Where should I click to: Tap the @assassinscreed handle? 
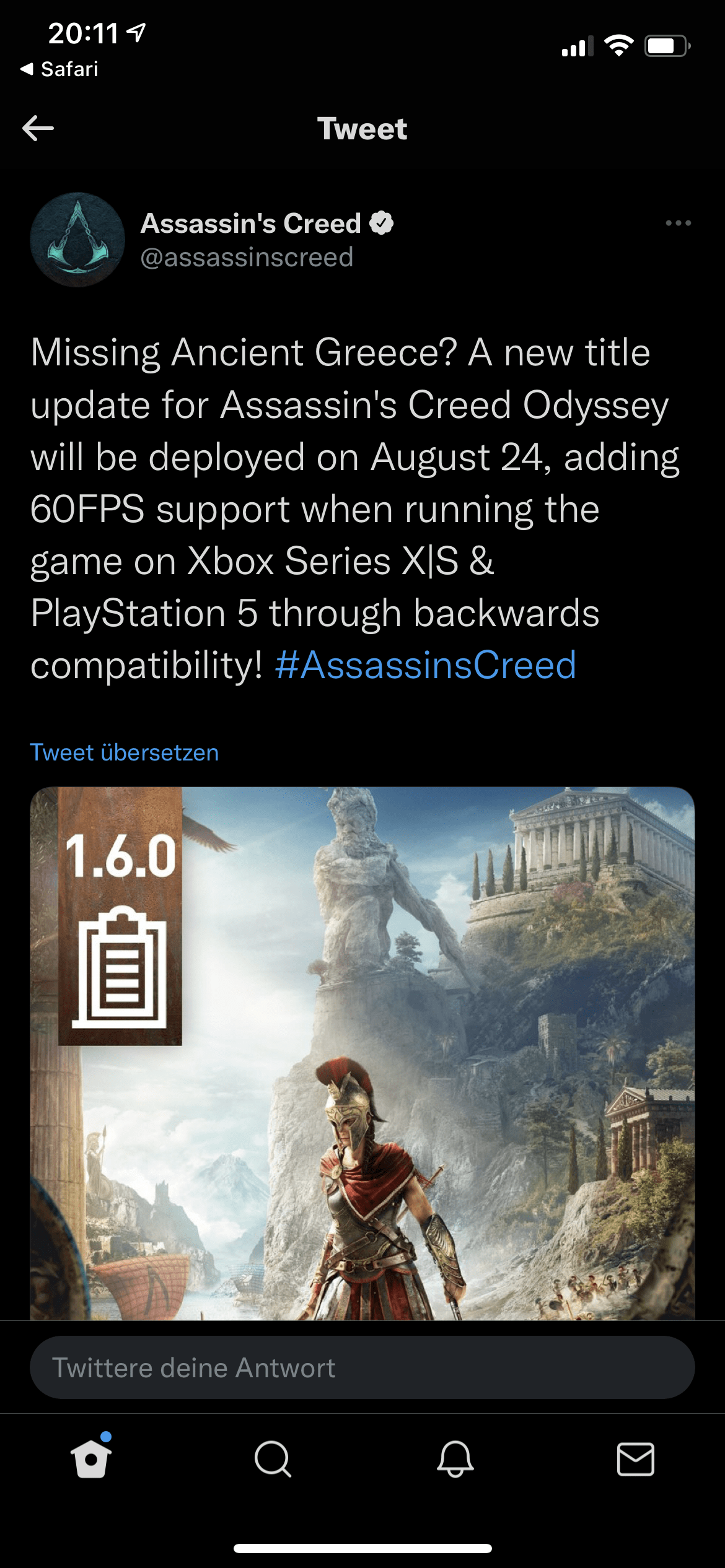(x=247, y=257)
